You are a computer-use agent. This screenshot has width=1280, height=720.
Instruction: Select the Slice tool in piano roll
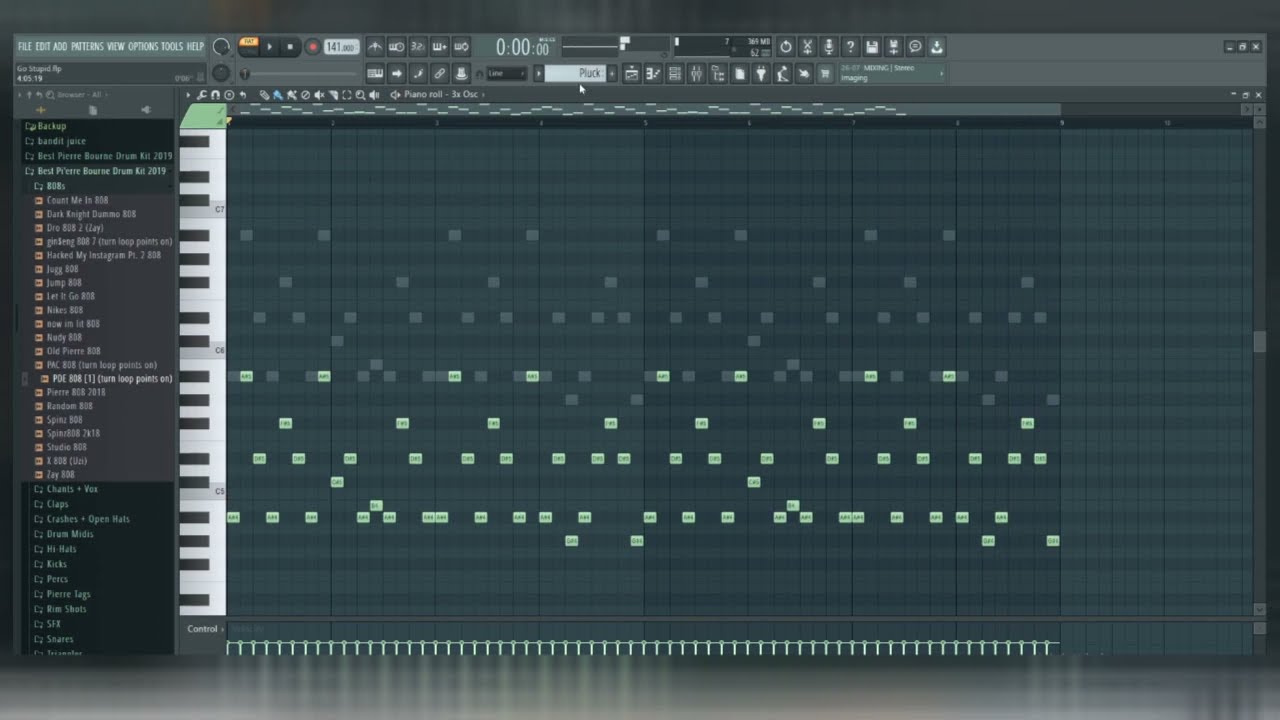coord(333,95)
